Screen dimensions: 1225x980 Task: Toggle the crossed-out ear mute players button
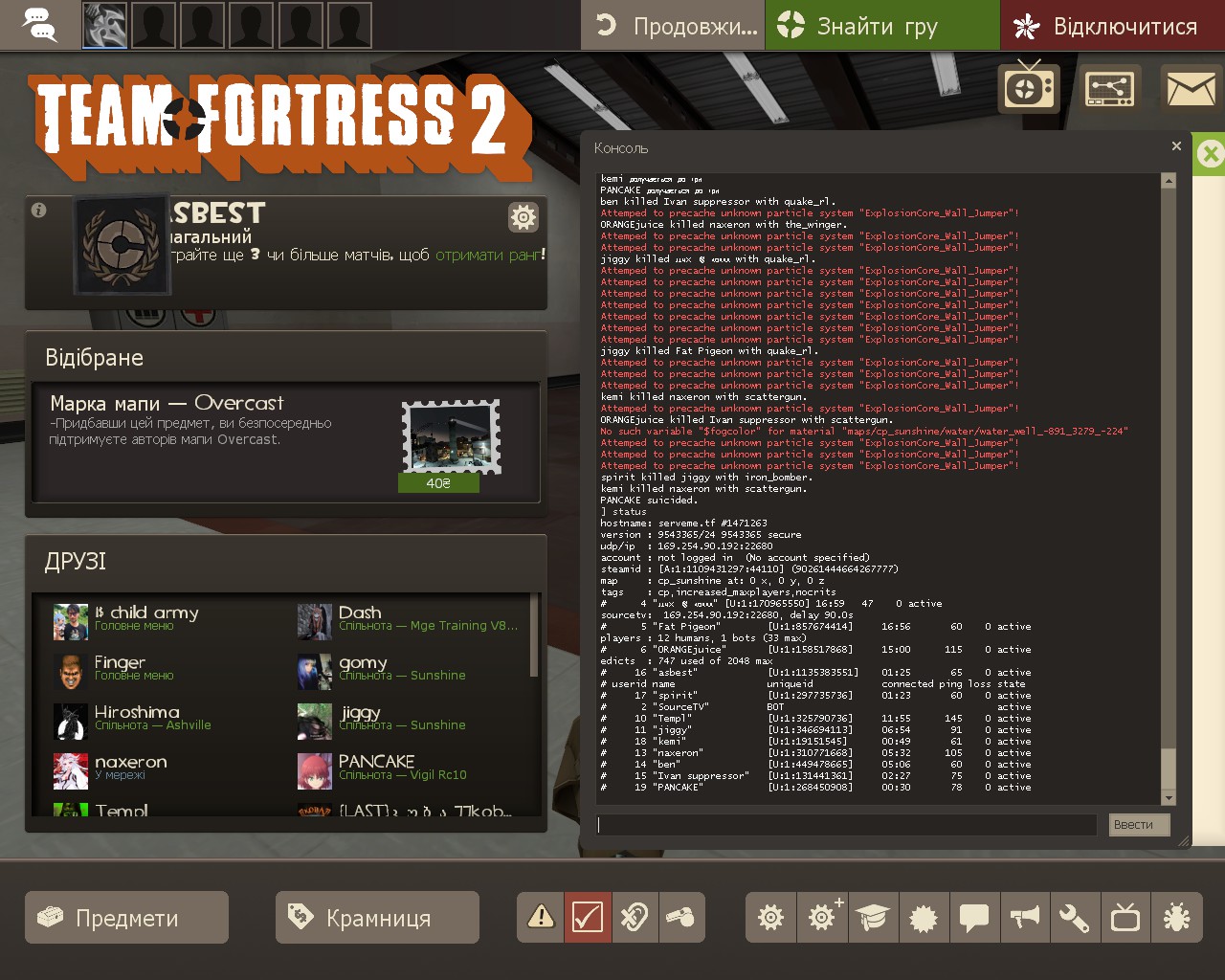click(x=634, y=918)
